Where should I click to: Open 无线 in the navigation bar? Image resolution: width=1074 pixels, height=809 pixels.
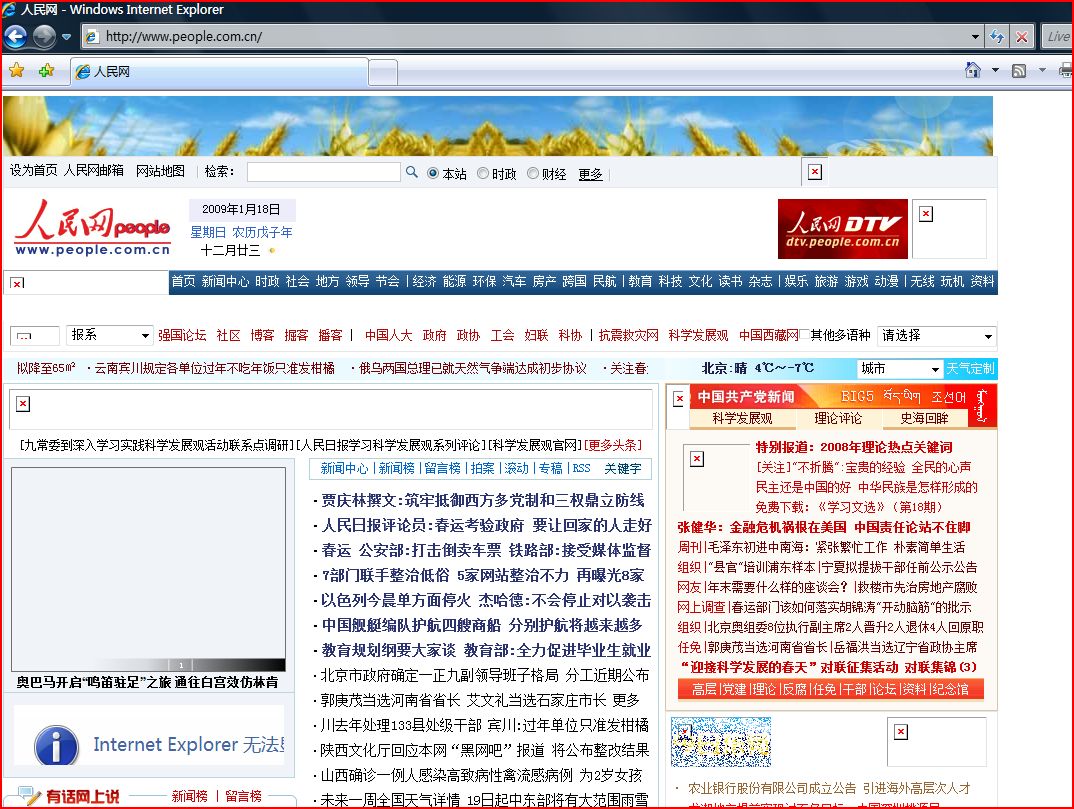[922, 282]
